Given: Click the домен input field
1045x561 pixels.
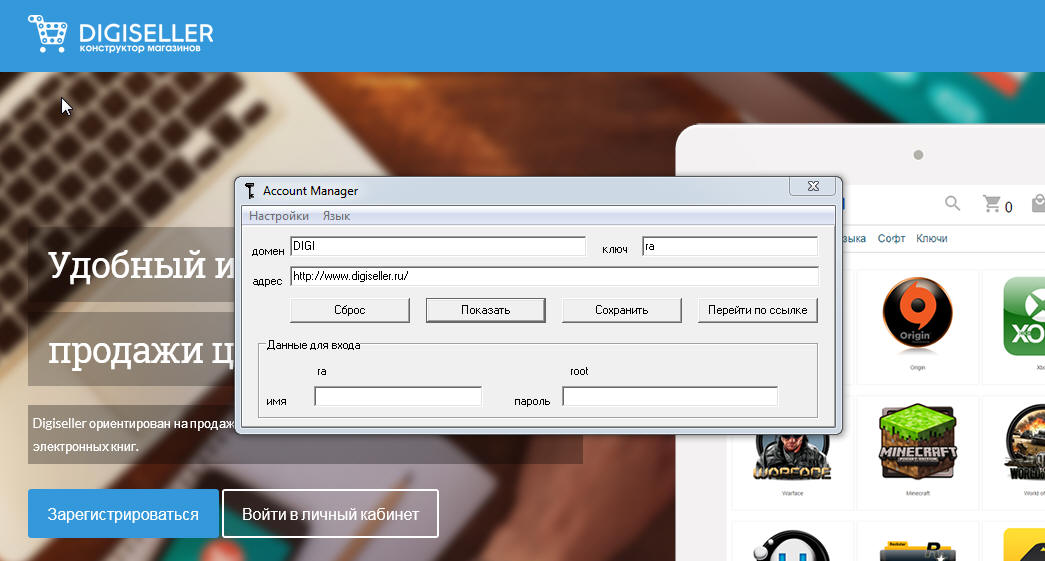Looking at the screenshot, I should tap(437, 246).
